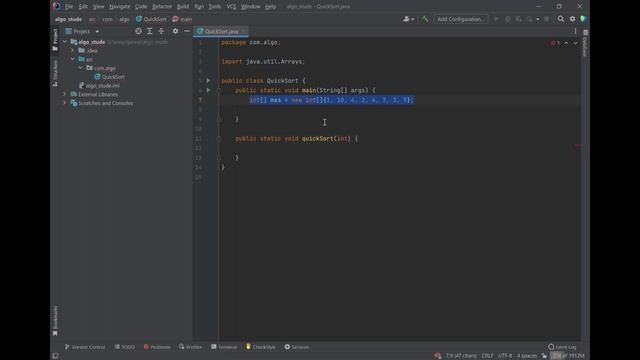Click tool window quick-access icon bottom-left

pos(55,356)
